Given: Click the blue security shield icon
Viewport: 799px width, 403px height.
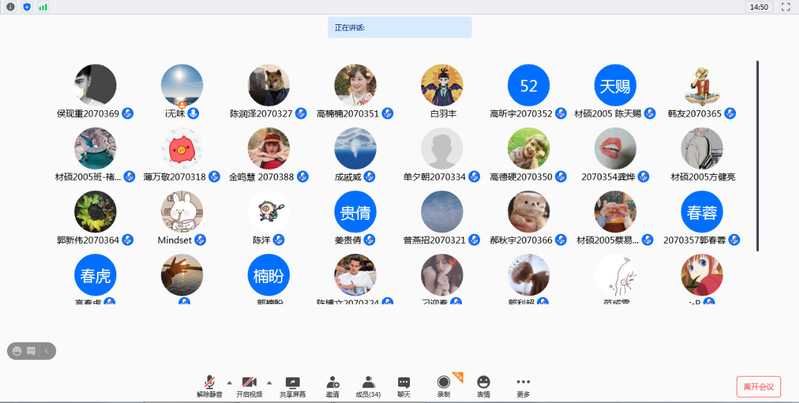Looking at the screenshot, I should [x=26, y=7].
